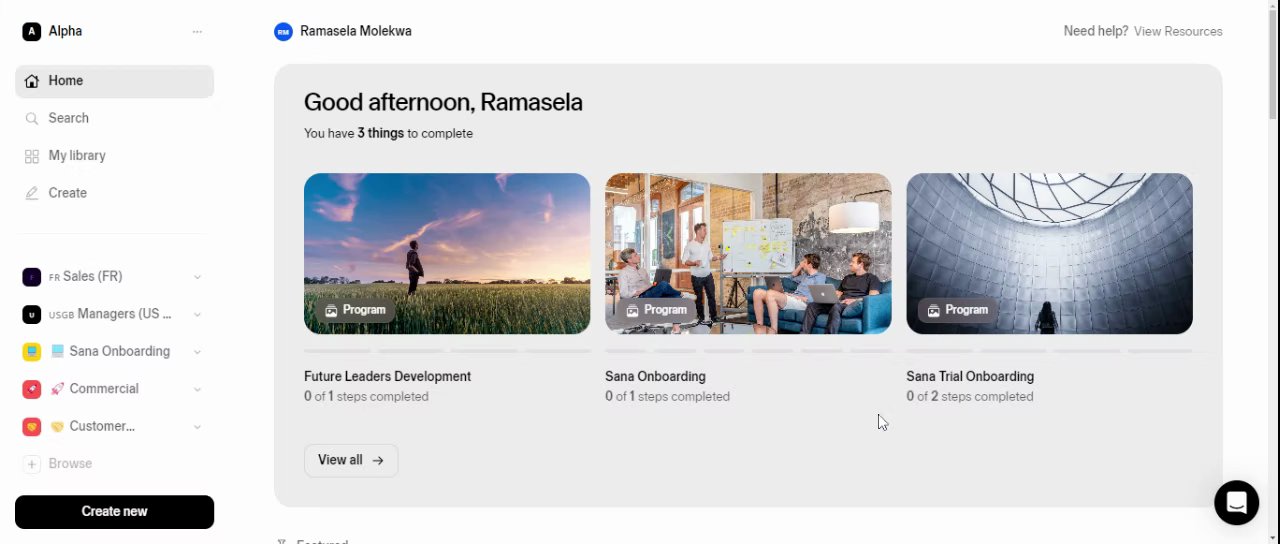Click the Alpha workspace logo icon

(x=32, y=31)
